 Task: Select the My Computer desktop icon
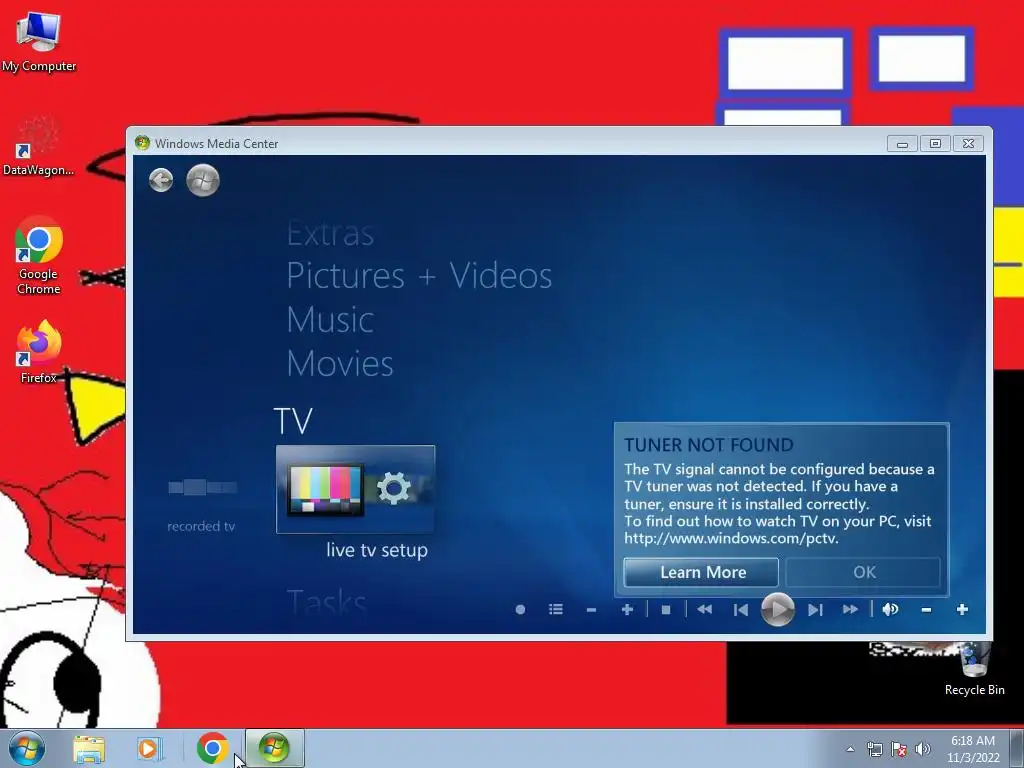pos(39,42)
